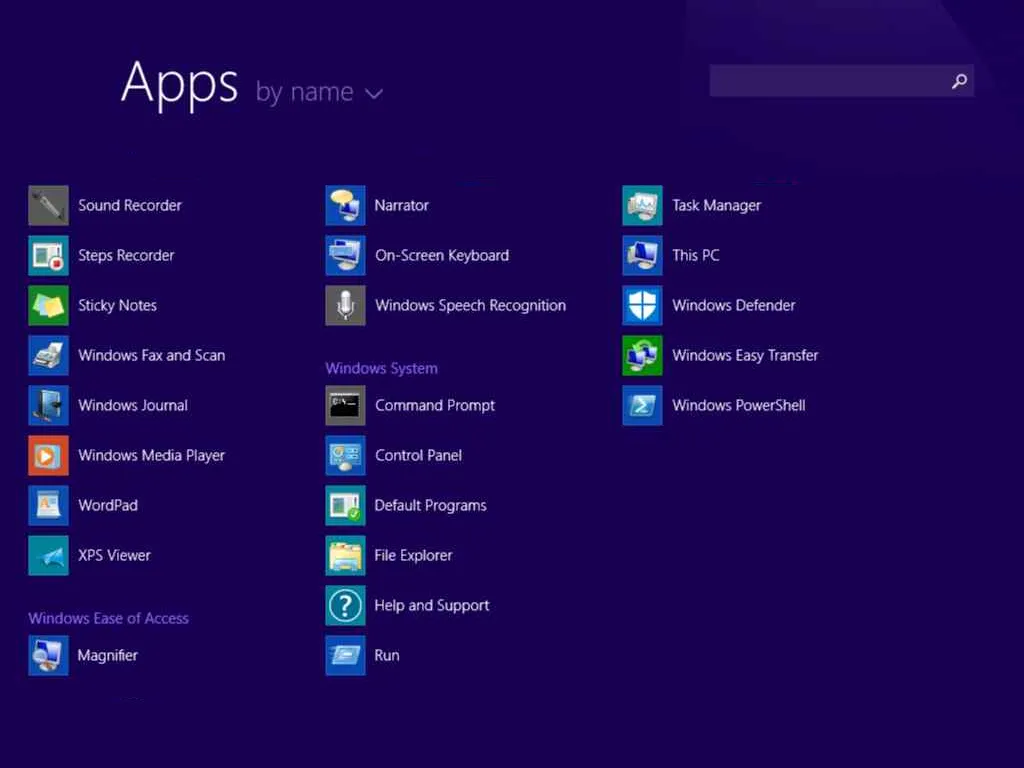The image size is (1024, 768).
Task: Open the Sound Recorder microphone icon
Action: tap(48, 205)
